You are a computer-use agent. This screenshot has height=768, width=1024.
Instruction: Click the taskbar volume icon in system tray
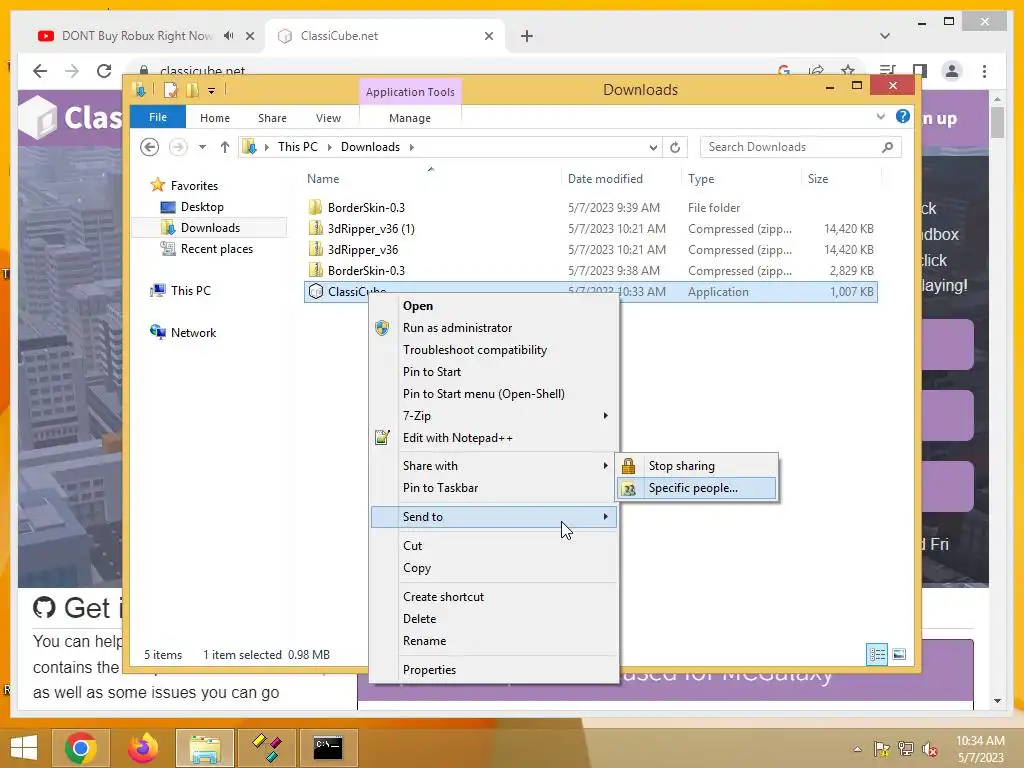tap(929, 749)
